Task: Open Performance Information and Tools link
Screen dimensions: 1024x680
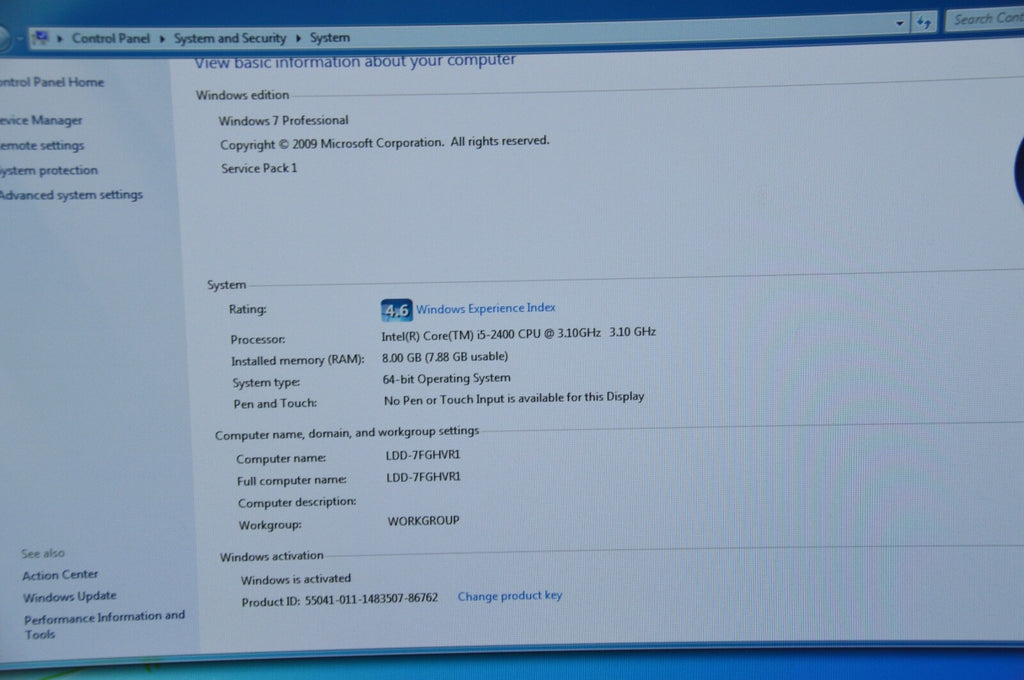Action: coord(104,624)
